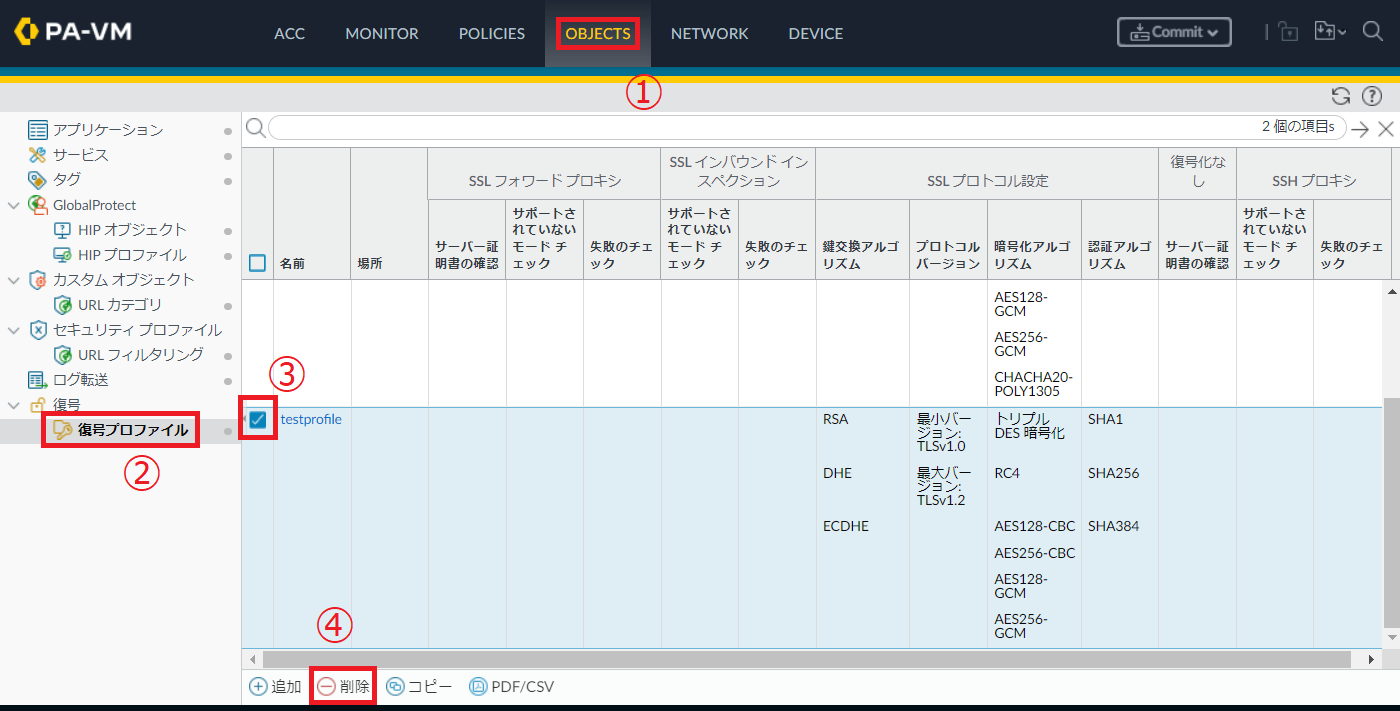Collapse the GlobalProtect tree node
This screenshot has height=711, width=1400.
13,205
